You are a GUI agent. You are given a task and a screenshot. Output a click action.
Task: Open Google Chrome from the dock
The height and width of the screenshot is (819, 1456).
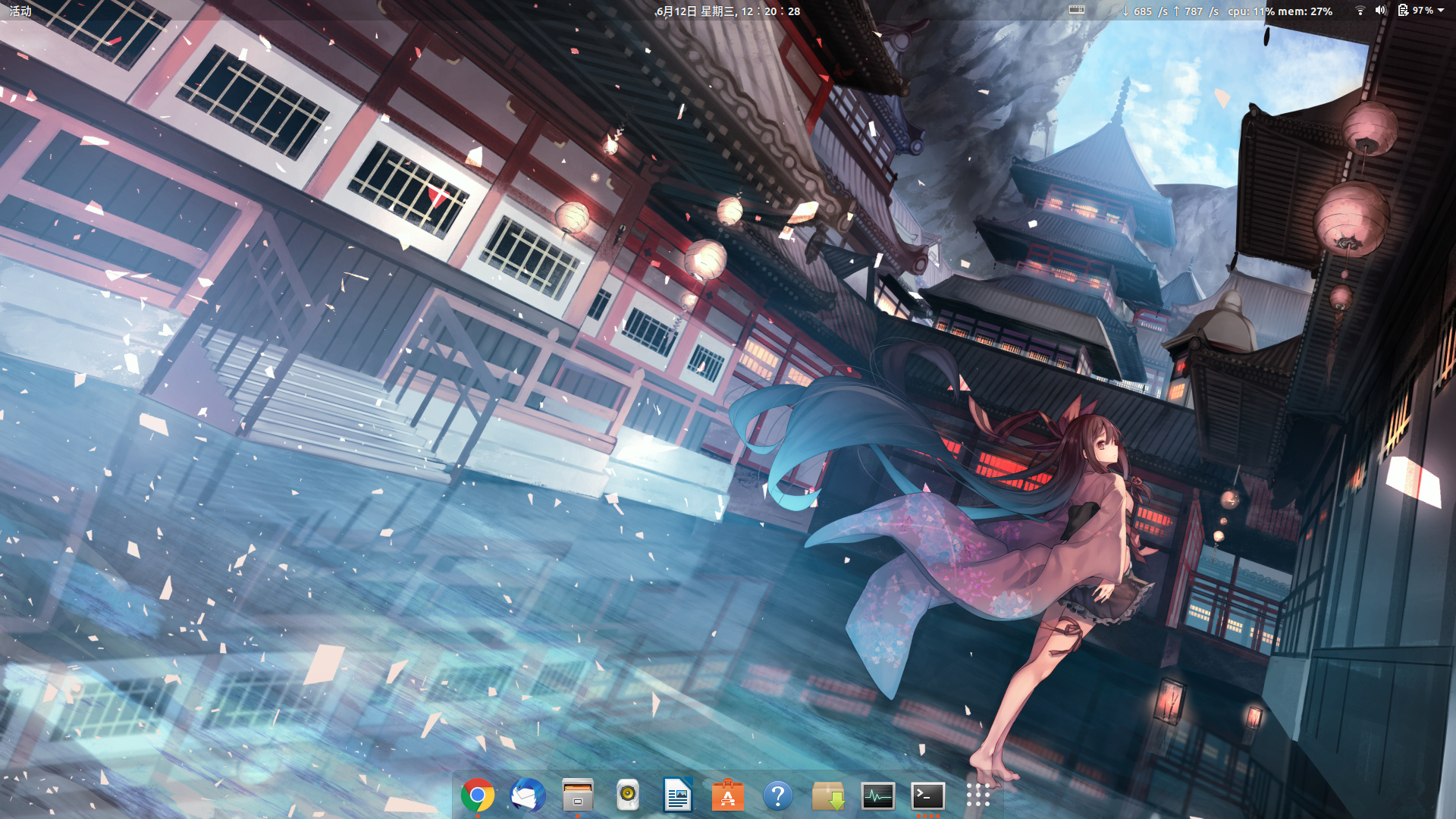coord(477,795)
